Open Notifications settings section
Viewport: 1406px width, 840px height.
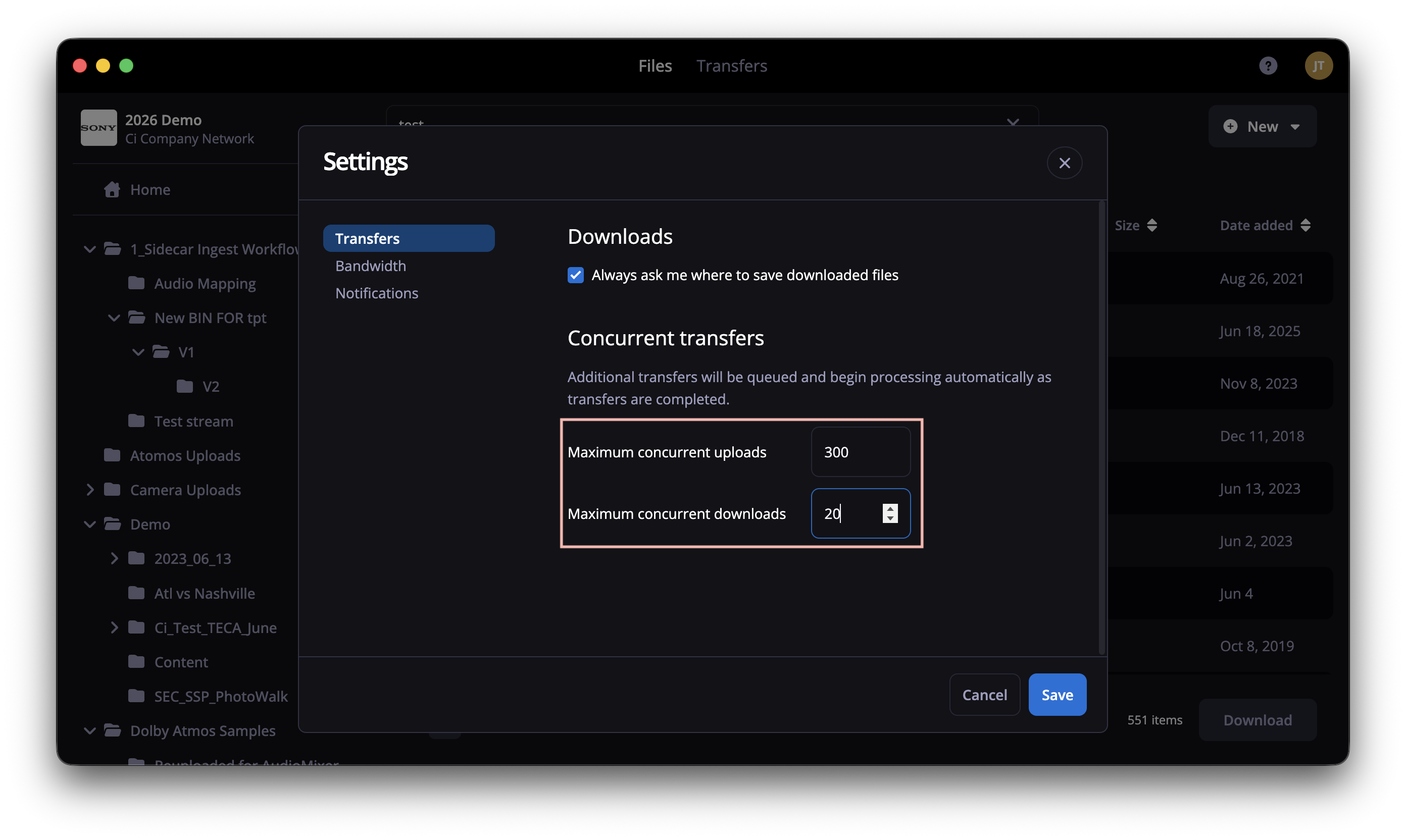coord(377,293)
